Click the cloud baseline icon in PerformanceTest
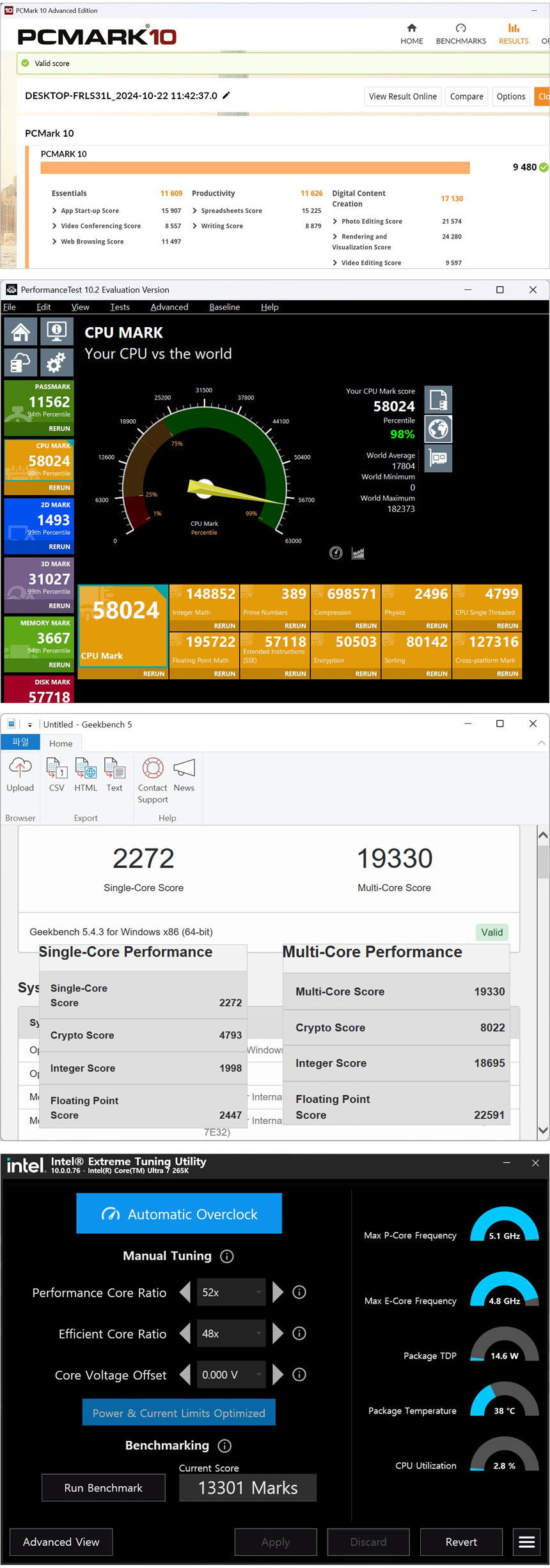 click(20, 362)
